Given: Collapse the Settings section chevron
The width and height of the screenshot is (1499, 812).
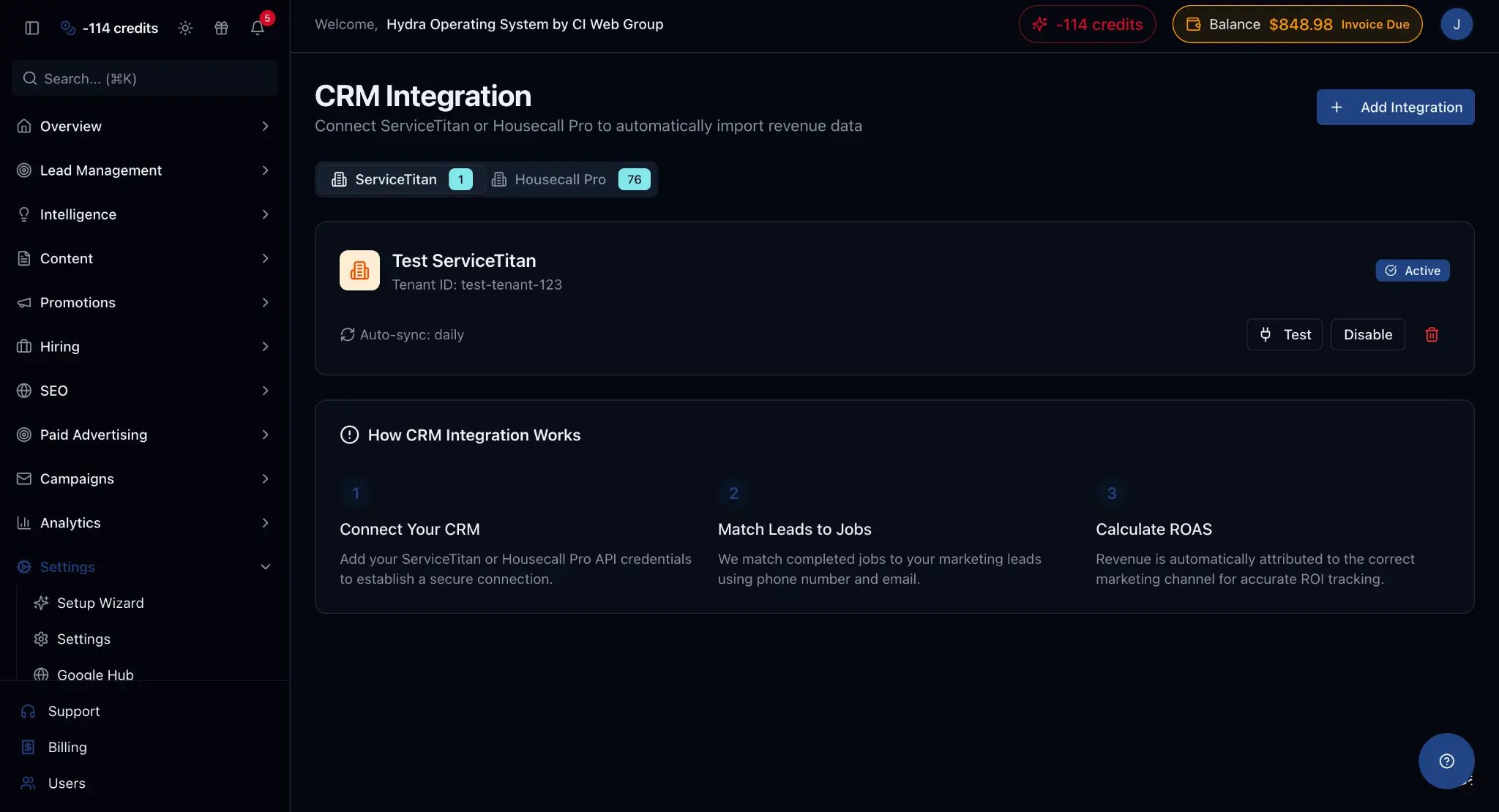Looking at the screenshot, I should pyautogui.click(x=265, y=567).
